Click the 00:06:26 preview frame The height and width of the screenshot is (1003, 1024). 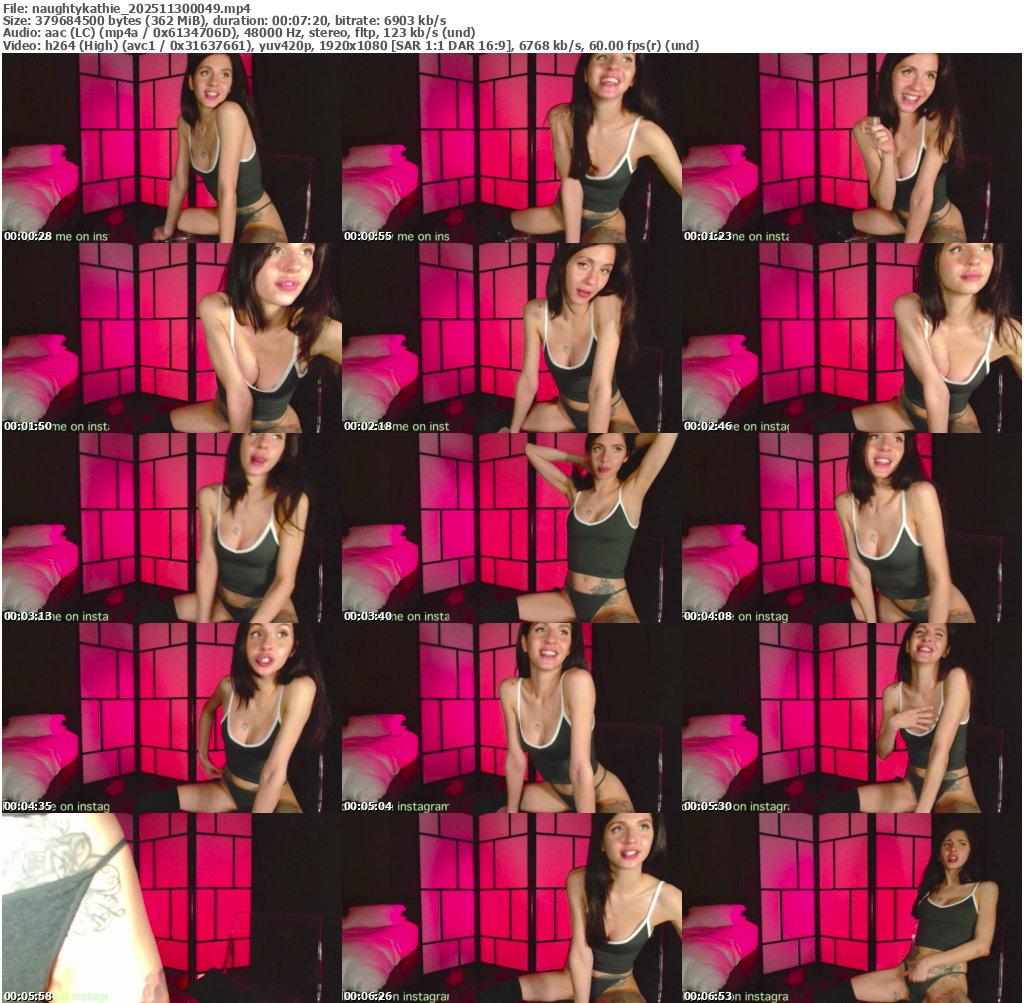pyautogui.click(x=511, y=908)
